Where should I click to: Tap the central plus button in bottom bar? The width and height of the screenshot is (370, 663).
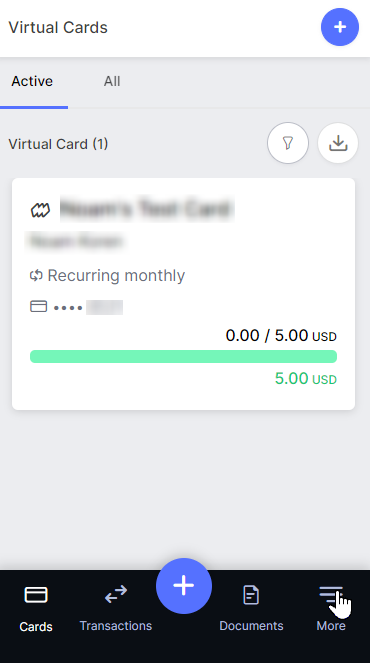pyautogui.click(x=184, y=586)
